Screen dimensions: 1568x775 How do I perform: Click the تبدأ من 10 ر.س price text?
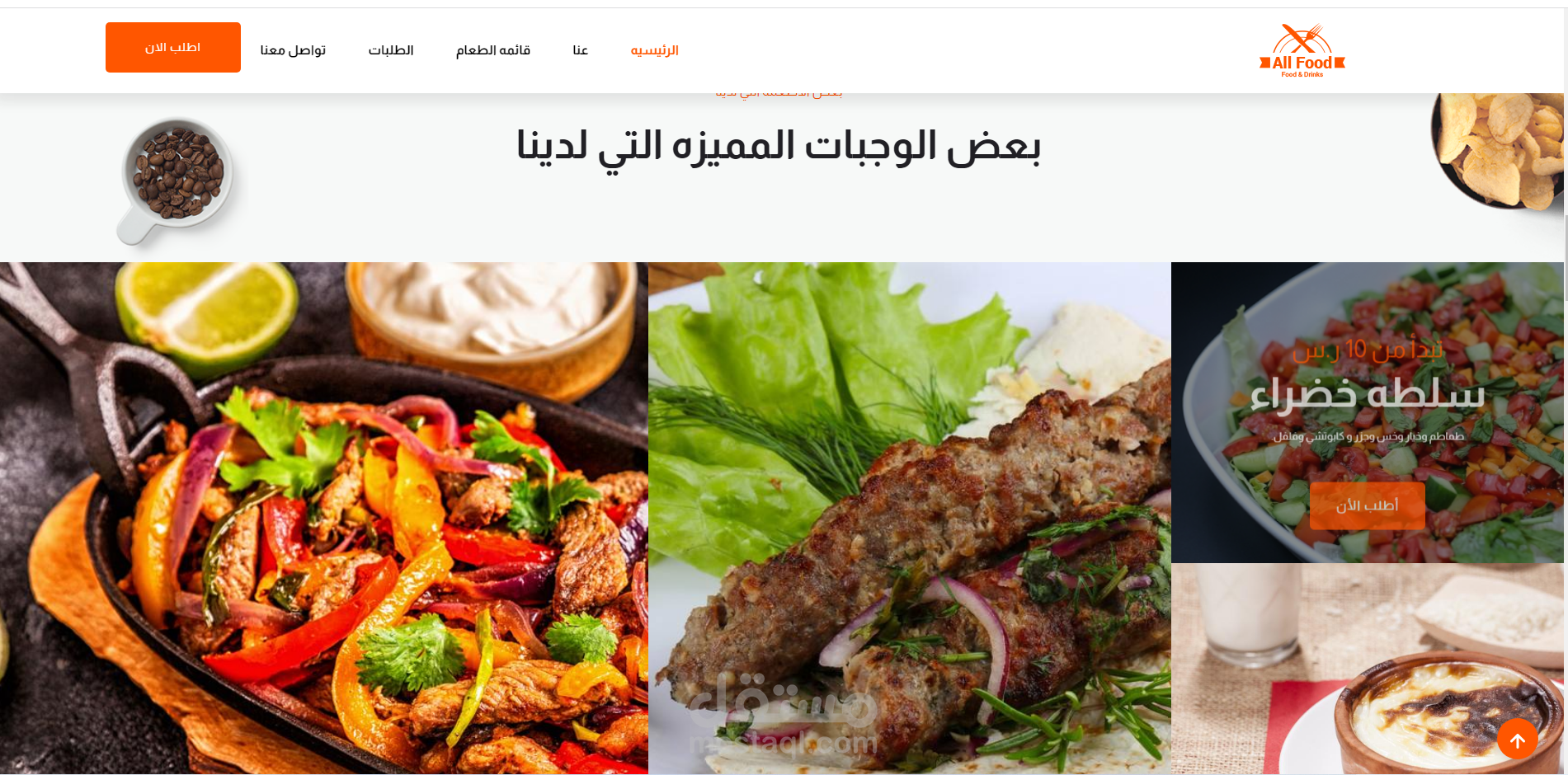tap(1368, 350)
